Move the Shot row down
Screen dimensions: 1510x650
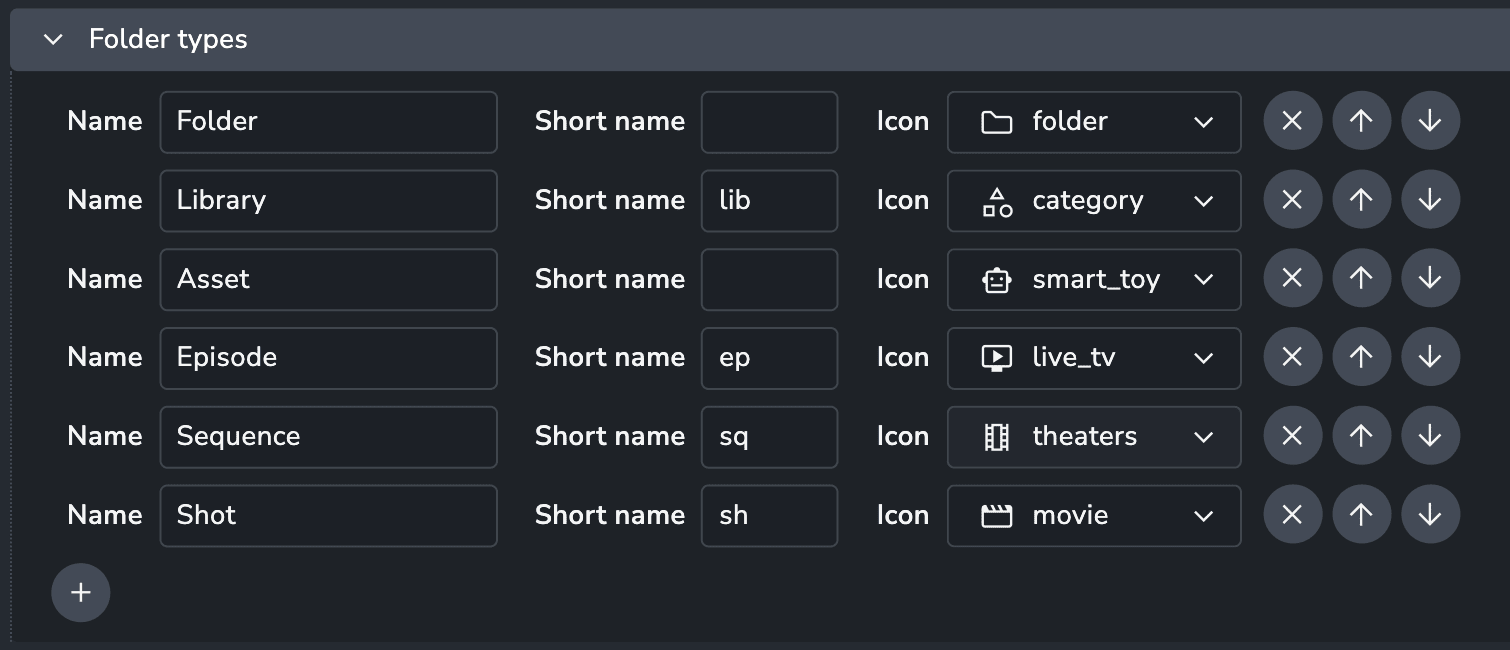[1430, 515]
